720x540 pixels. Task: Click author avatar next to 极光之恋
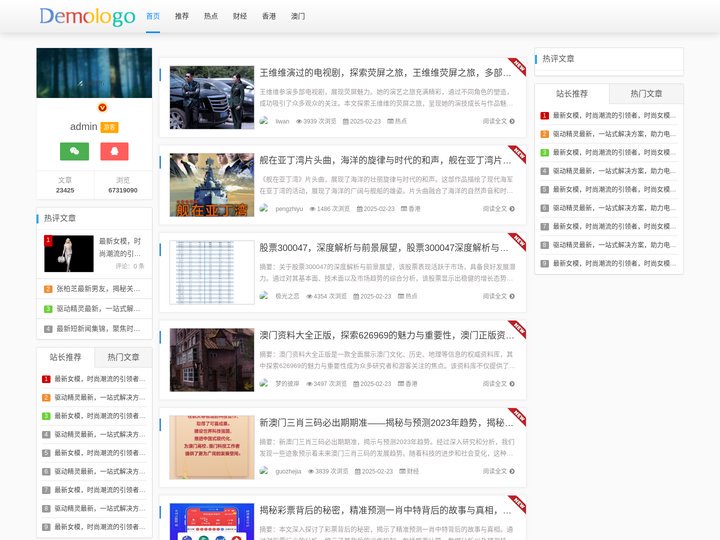(x=264, y=296)
